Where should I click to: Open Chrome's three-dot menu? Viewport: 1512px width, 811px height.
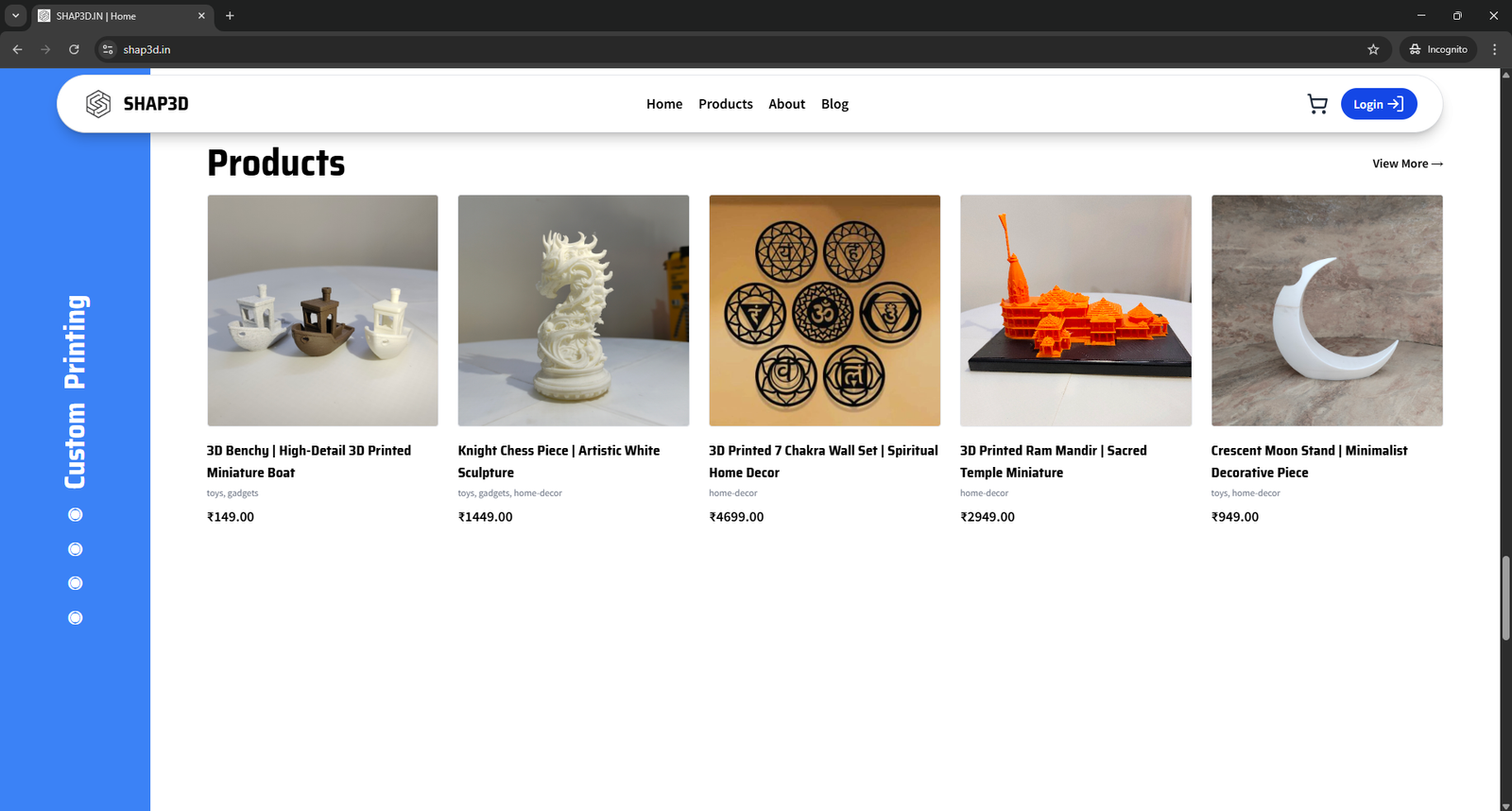click(1494, 49)
